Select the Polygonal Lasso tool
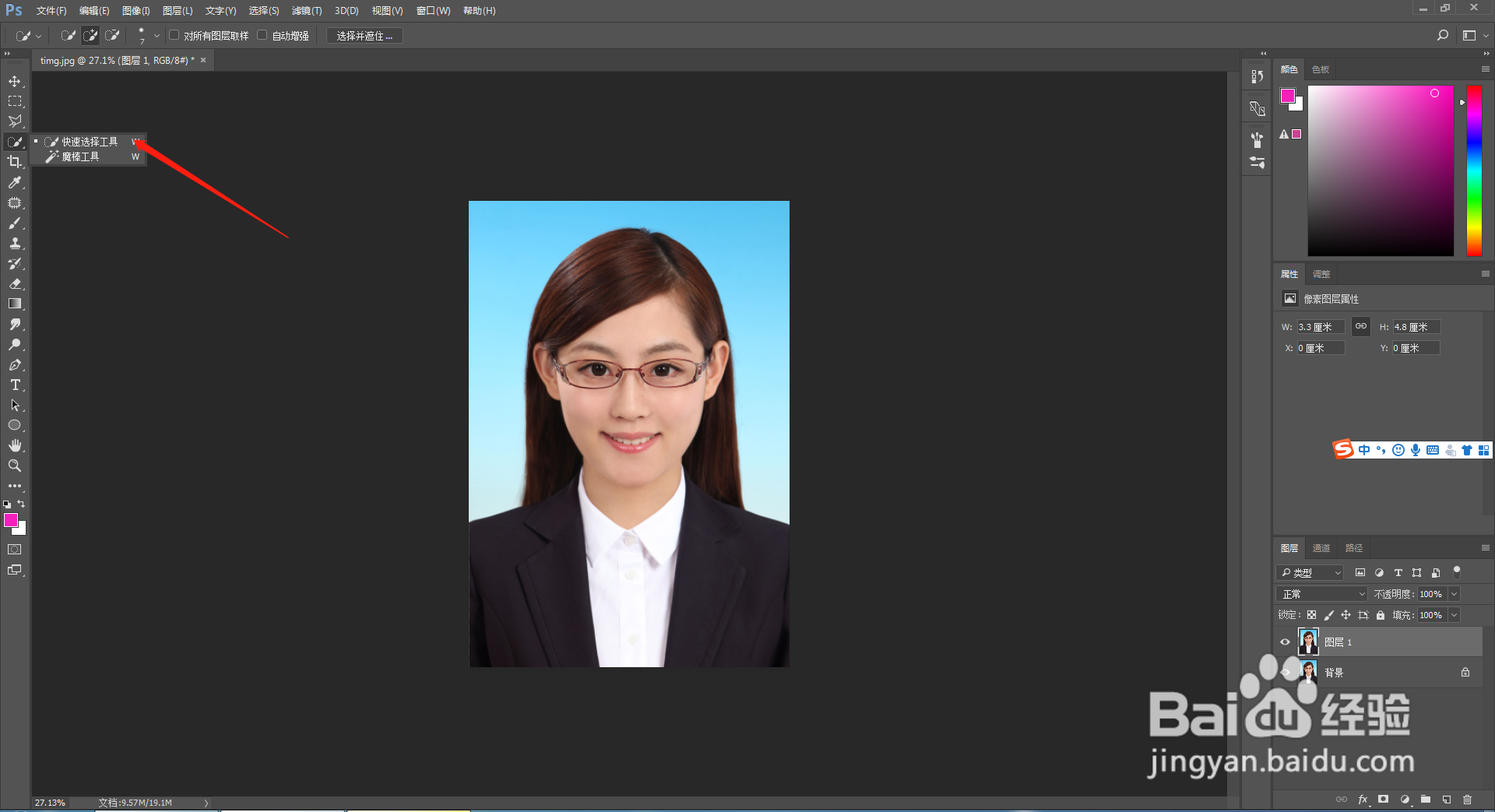This screenshot has height=812, width=1495. pyautogui.click(x=15, y=121)
